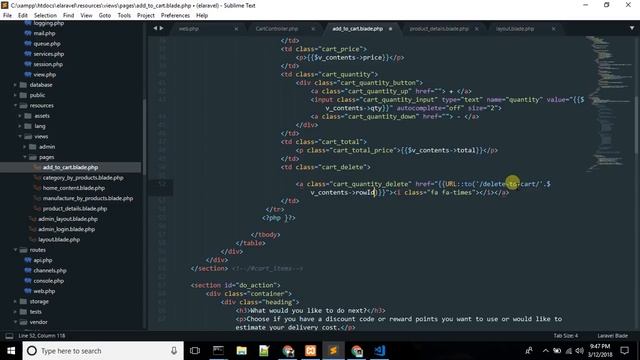Open the View menu
The height and width of the screenshot is (360, 640).
pyautogui.click(x=86, y=16)
